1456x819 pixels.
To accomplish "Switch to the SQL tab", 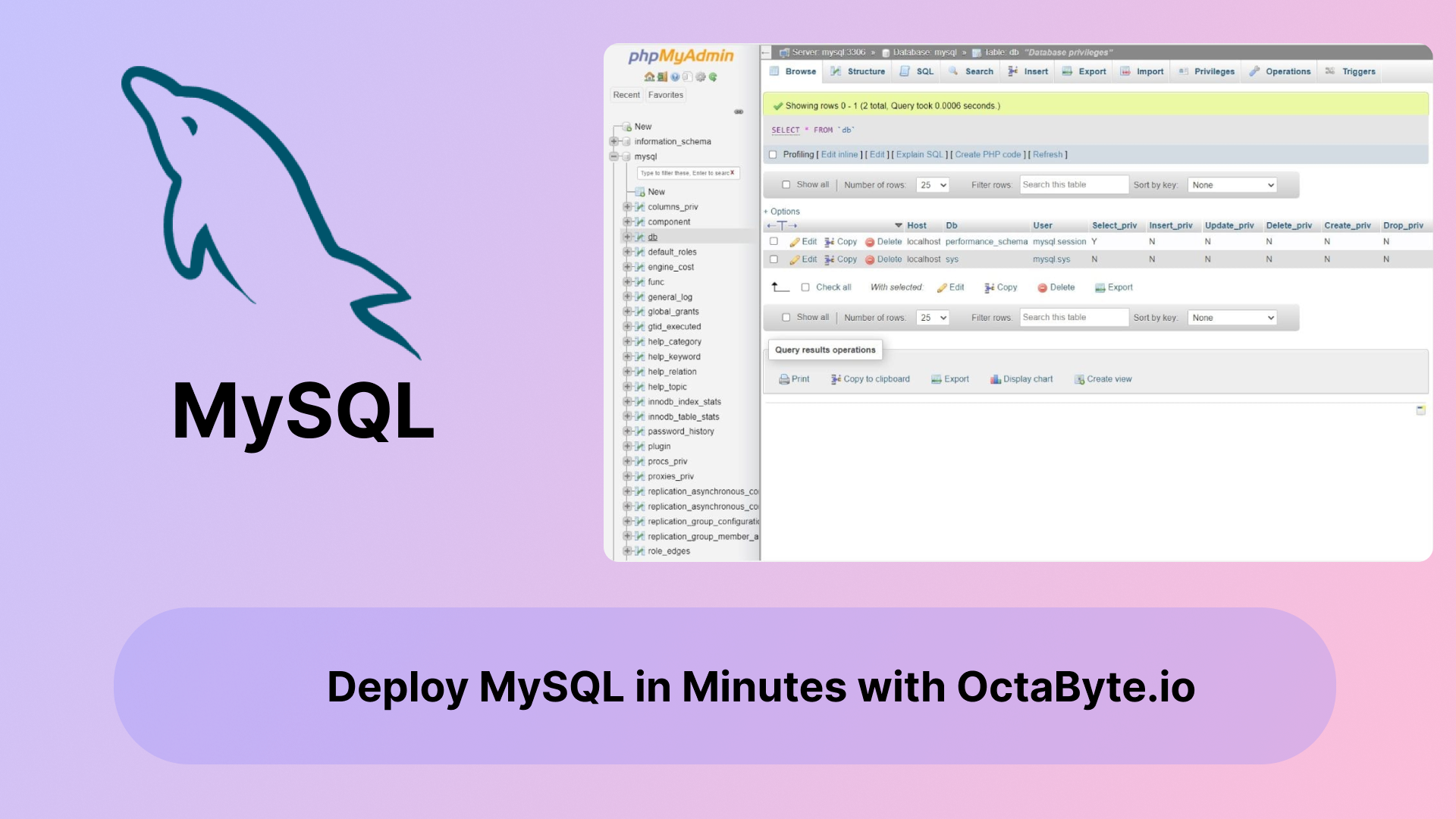I will [917, 71].
